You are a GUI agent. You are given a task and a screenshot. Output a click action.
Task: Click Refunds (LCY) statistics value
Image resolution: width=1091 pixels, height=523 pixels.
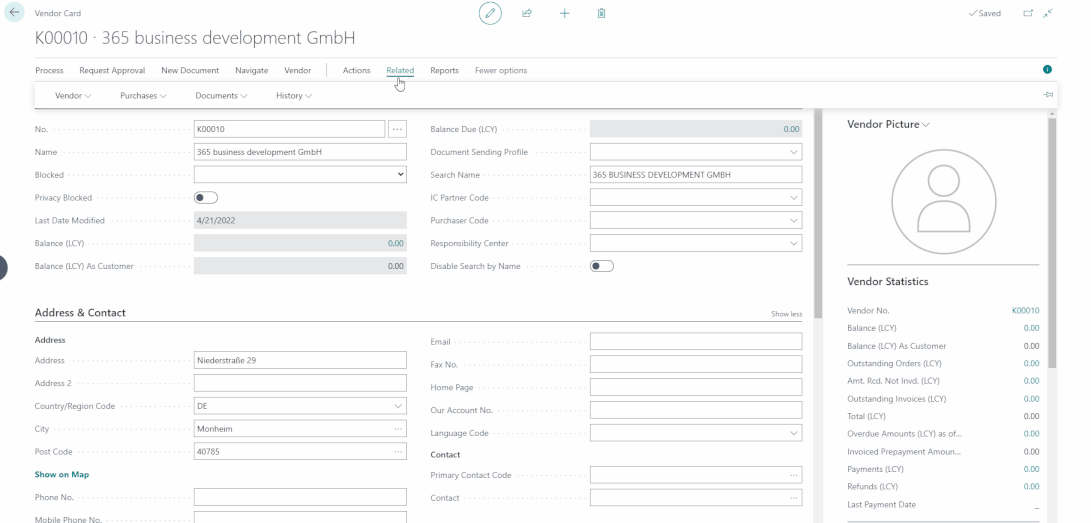click(1031, 487)
